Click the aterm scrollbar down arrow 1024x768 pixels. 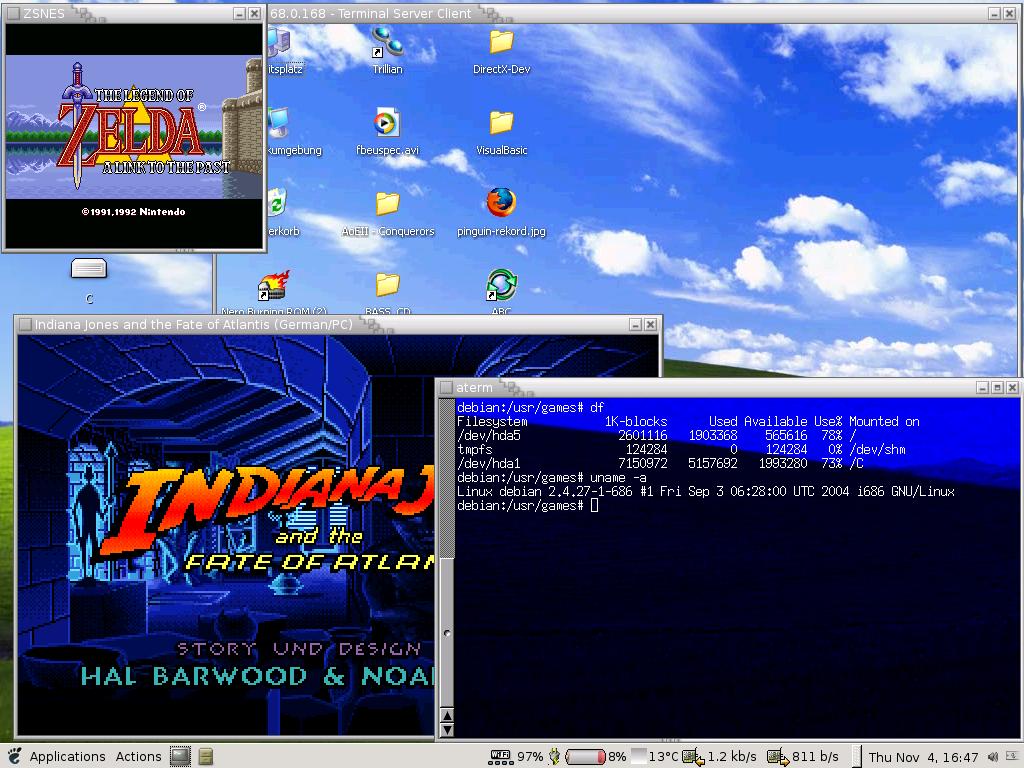point(447,730)
